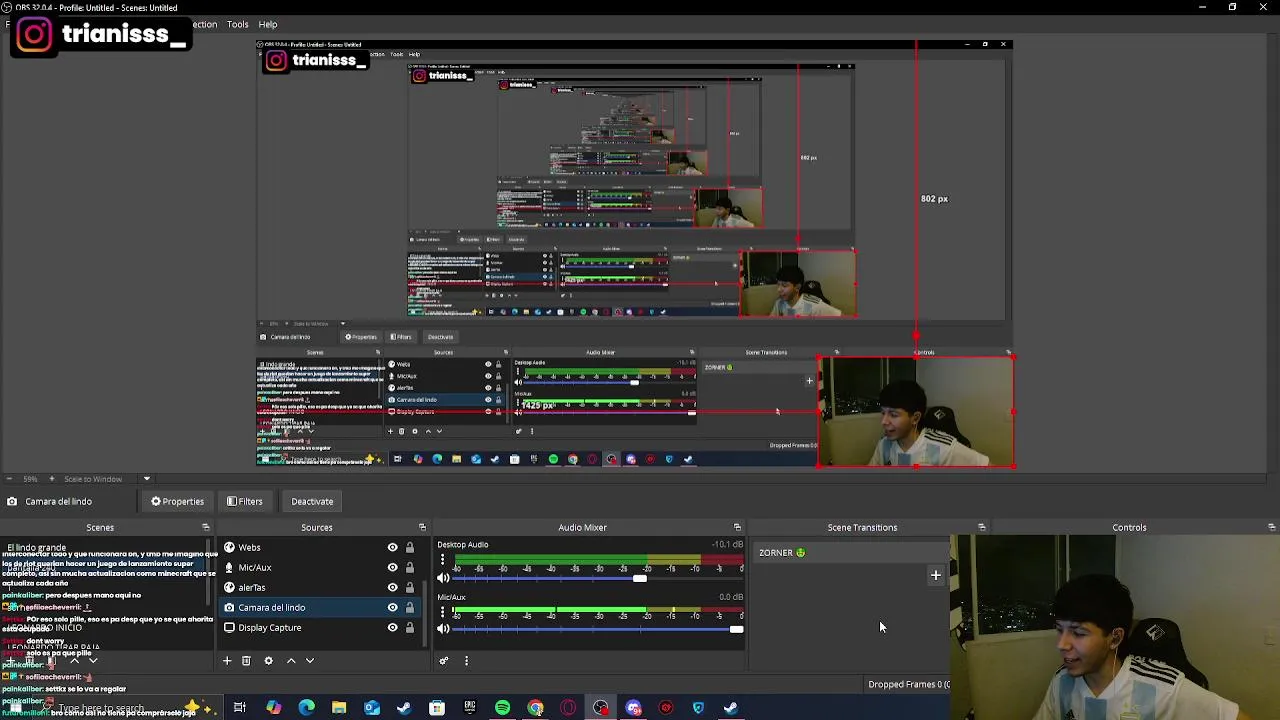1280x720 pixels.
Task: Click the microphone icon beside Mic/Aux source
Action: tap(229, 567)
